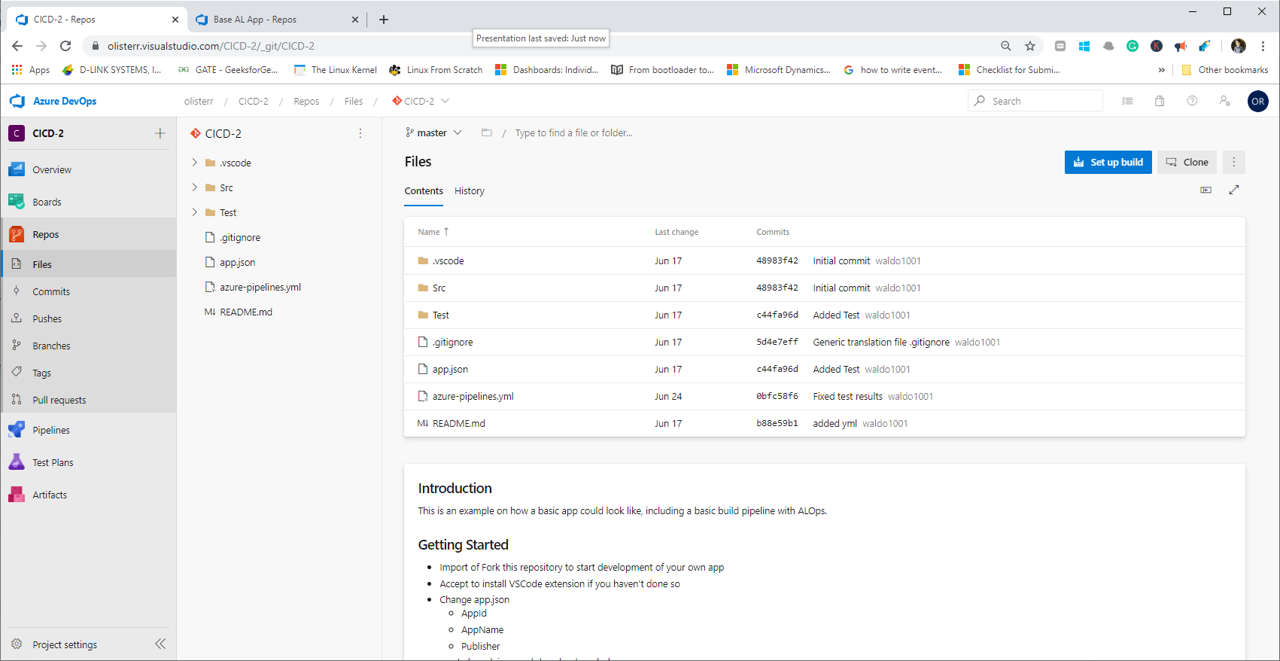The width and height of the screenshot is (1280, 661).
Task: Click the Clone button
Action: 1187,162
